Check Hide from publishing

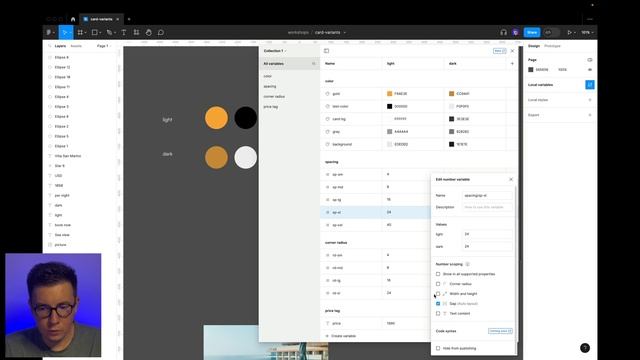[438, 348]
